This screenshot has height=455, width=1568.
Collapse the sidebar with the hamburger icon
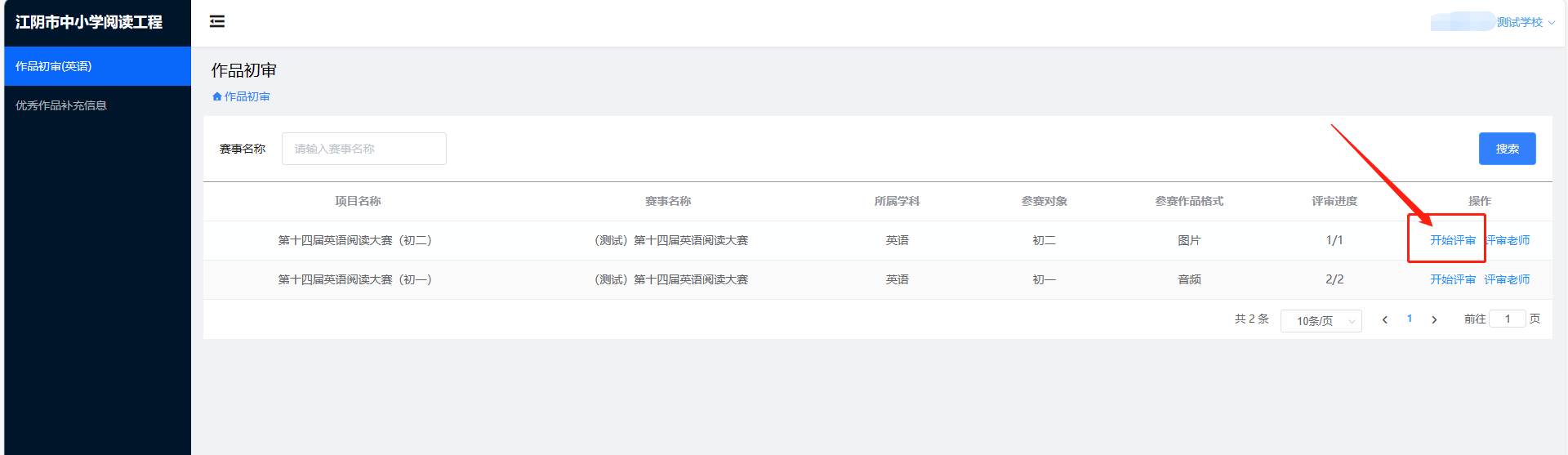pos(217,21)
